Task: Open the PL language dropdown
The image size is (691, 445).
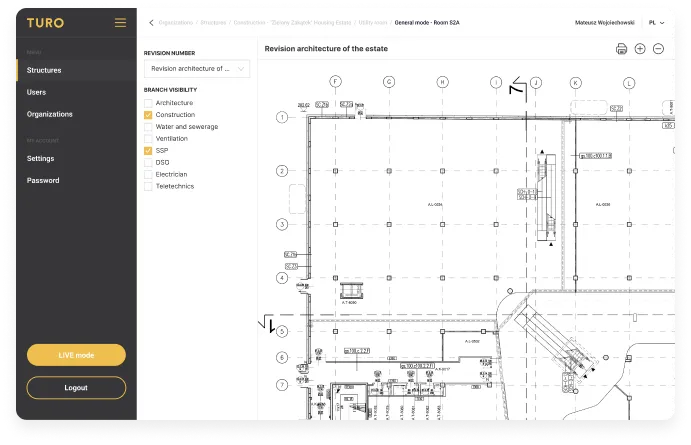Action: [x=656, y=22]
